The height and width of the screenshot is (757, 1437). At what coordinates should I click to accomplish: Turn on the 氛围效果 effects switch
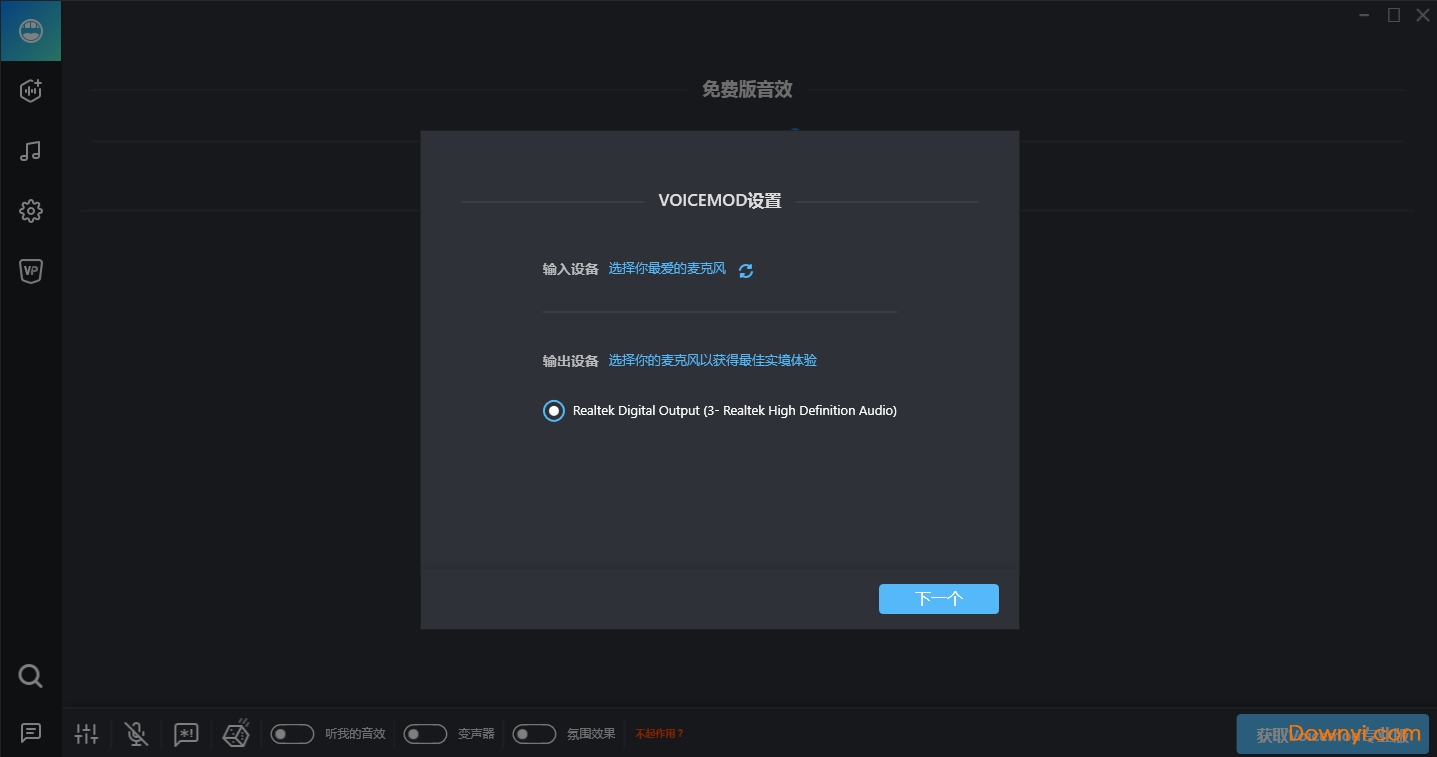(534, 733)
